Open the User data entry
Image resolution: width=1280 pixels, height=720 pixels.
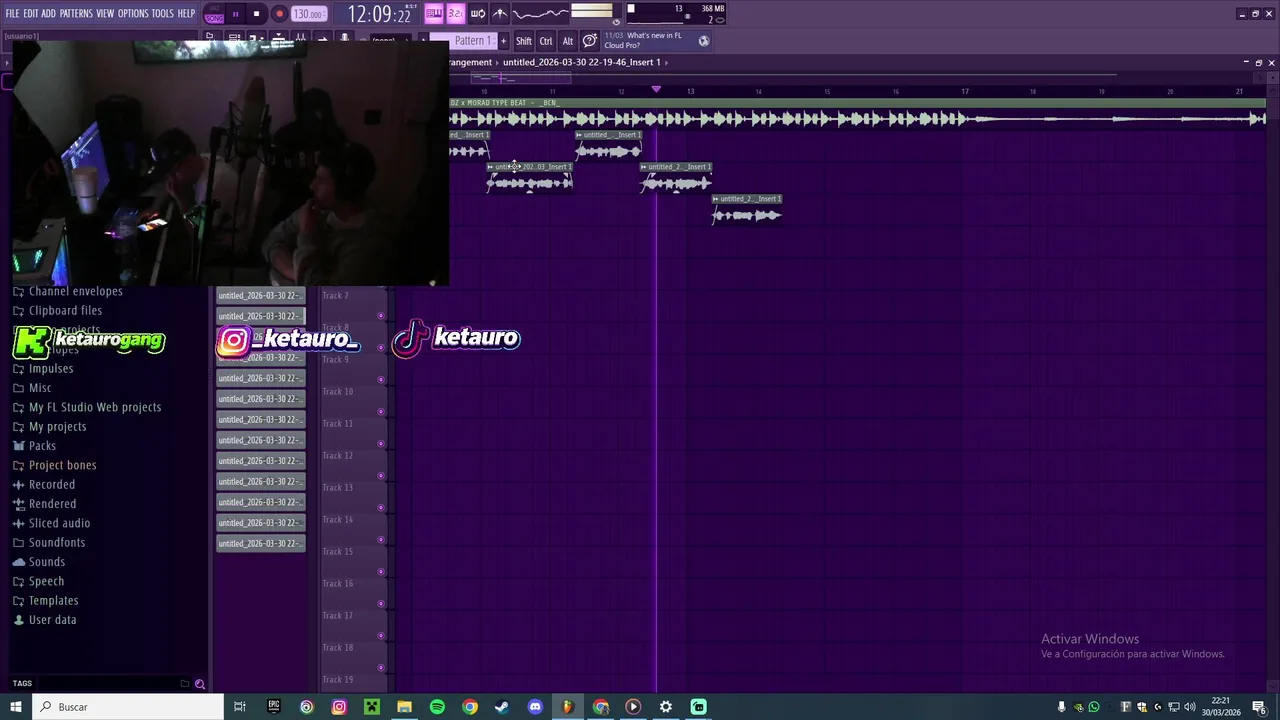(x=52, y=620)
